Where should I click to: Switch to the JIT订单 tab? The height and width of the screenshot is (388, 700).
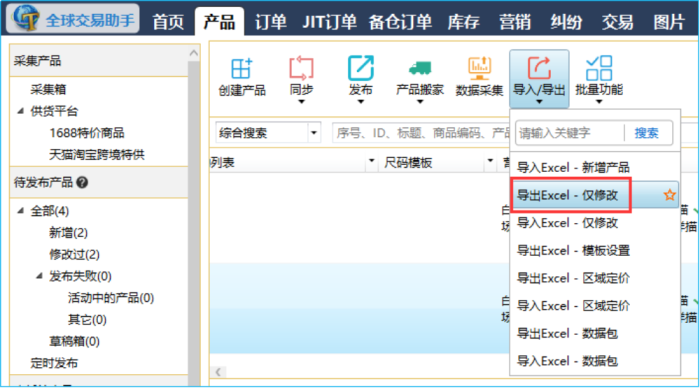point(329,21)
